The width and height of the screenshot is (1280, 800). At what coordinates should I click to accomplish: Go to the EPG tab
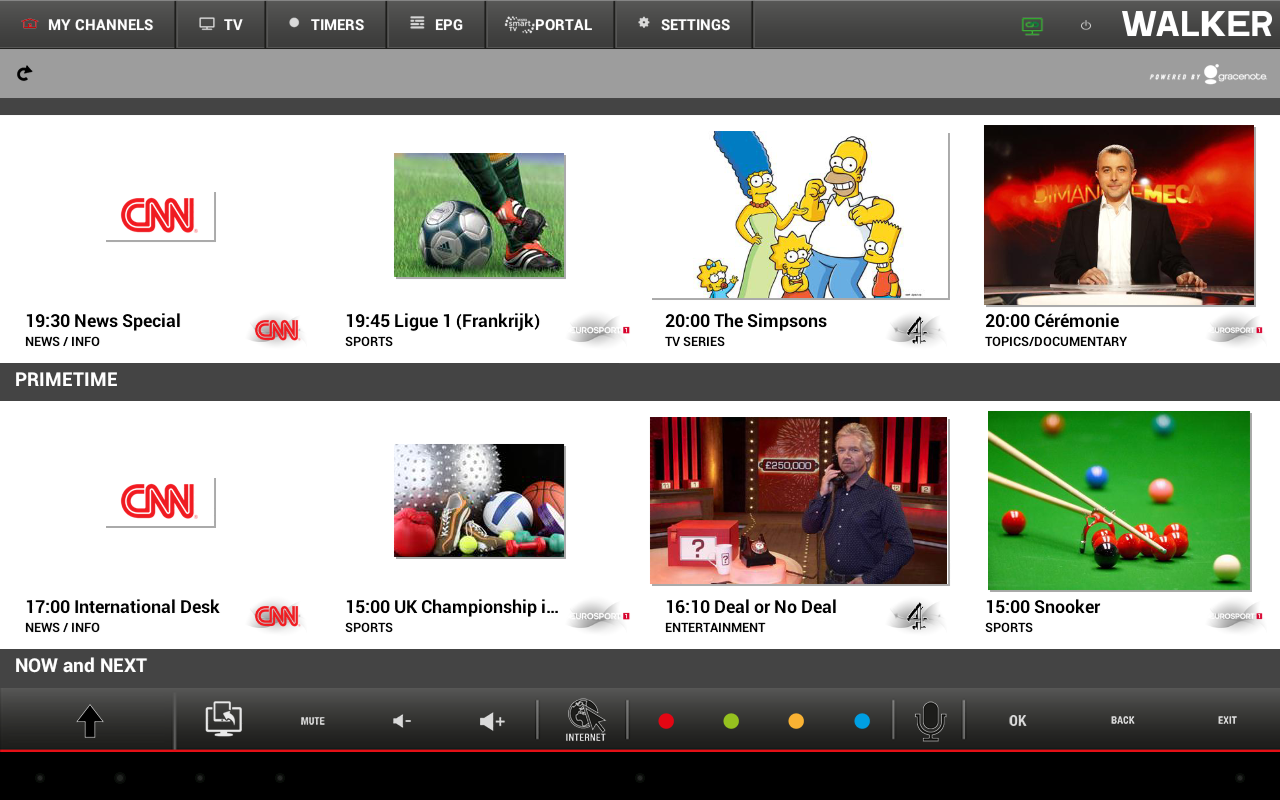(x=436, y=24)
